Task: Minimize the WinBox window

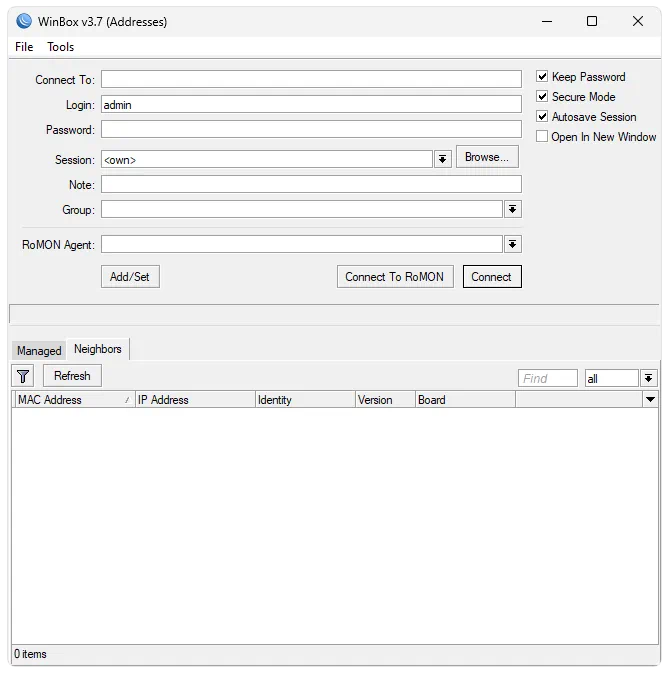Action: (x=547, y=21)
